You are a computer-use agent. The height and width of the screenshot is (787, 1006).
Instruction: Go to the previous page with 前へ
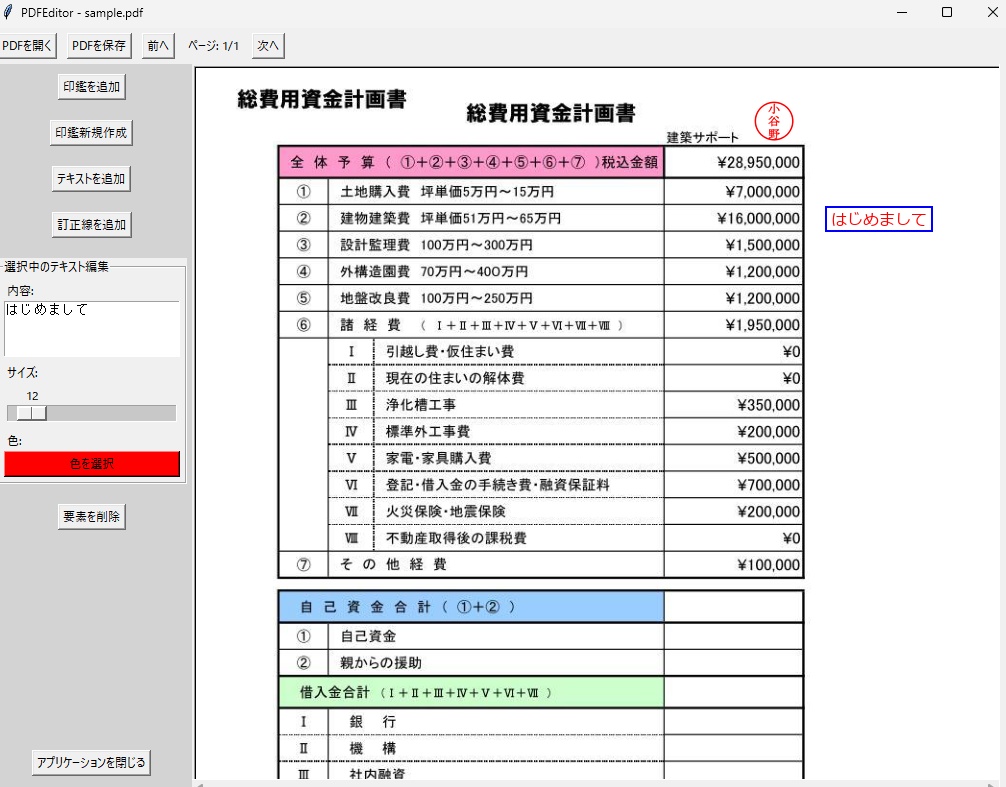pyautogui.click(x=156, y=45)
